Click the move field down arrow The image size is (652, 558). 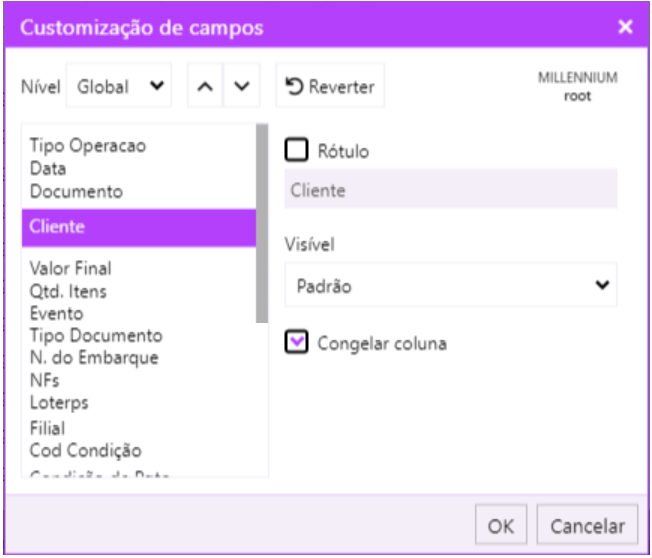(x=241, y=87)
